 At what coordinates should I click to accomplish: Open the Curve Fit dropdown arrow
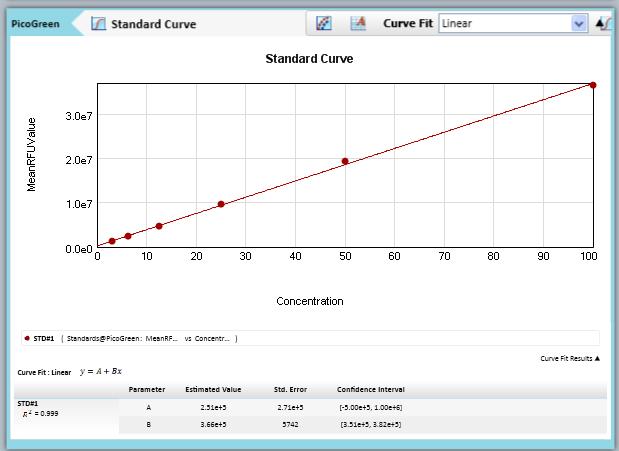578,23
